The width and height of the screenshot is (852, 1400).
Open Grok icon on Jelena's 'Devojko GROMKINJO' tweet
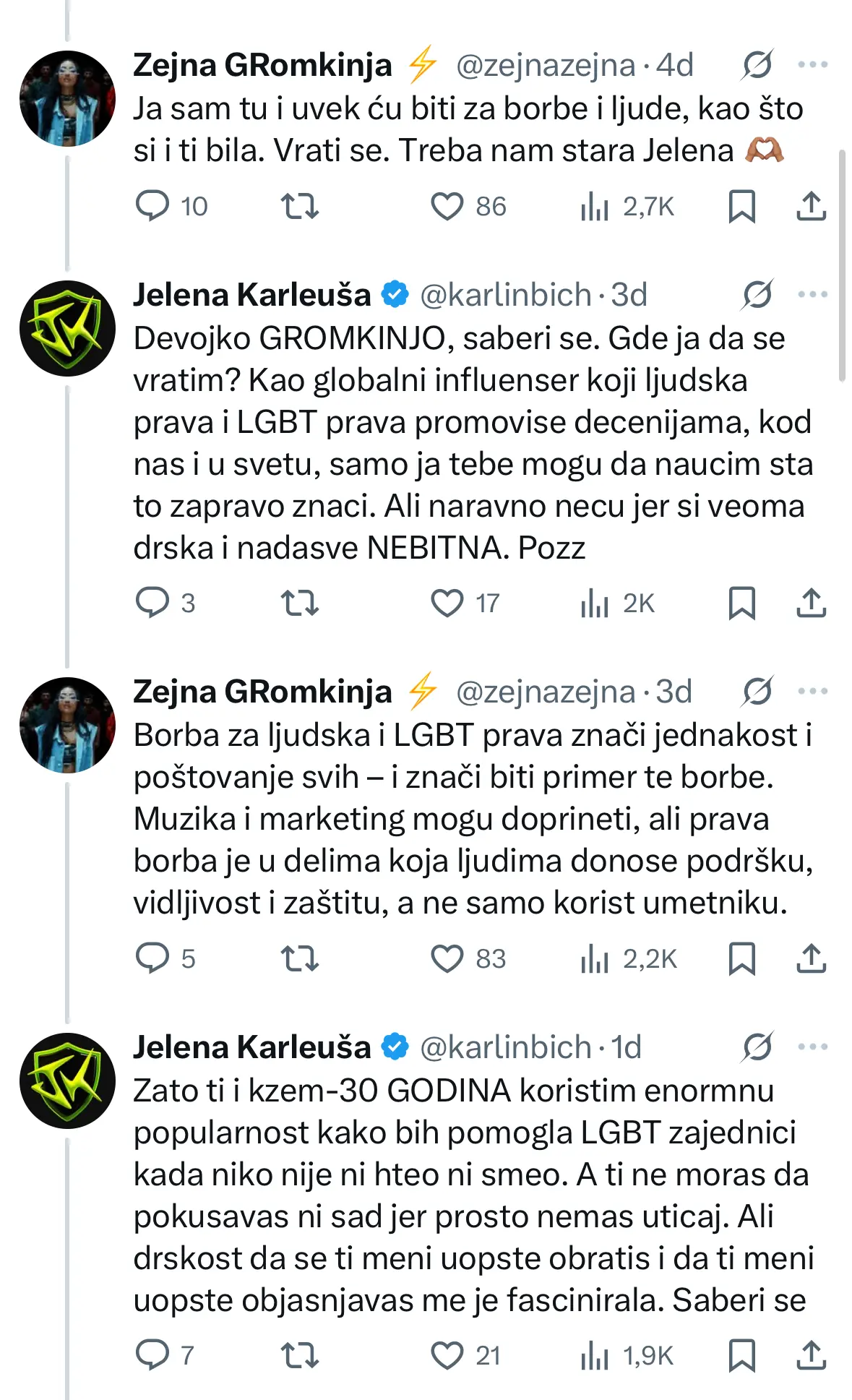pos(757,295)
